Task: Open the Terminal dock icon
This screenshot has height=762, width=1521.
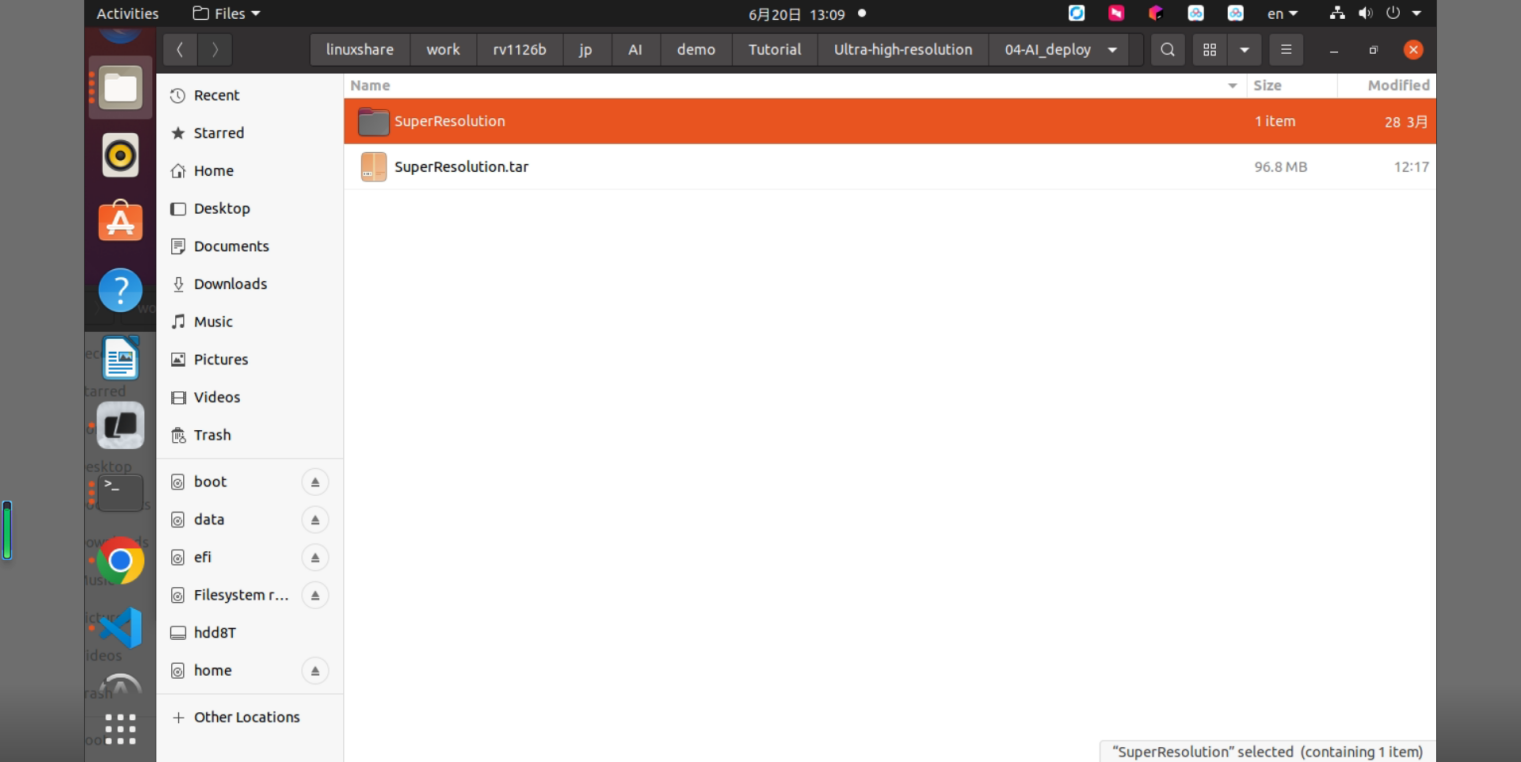Action: click(x=120, y=492)
